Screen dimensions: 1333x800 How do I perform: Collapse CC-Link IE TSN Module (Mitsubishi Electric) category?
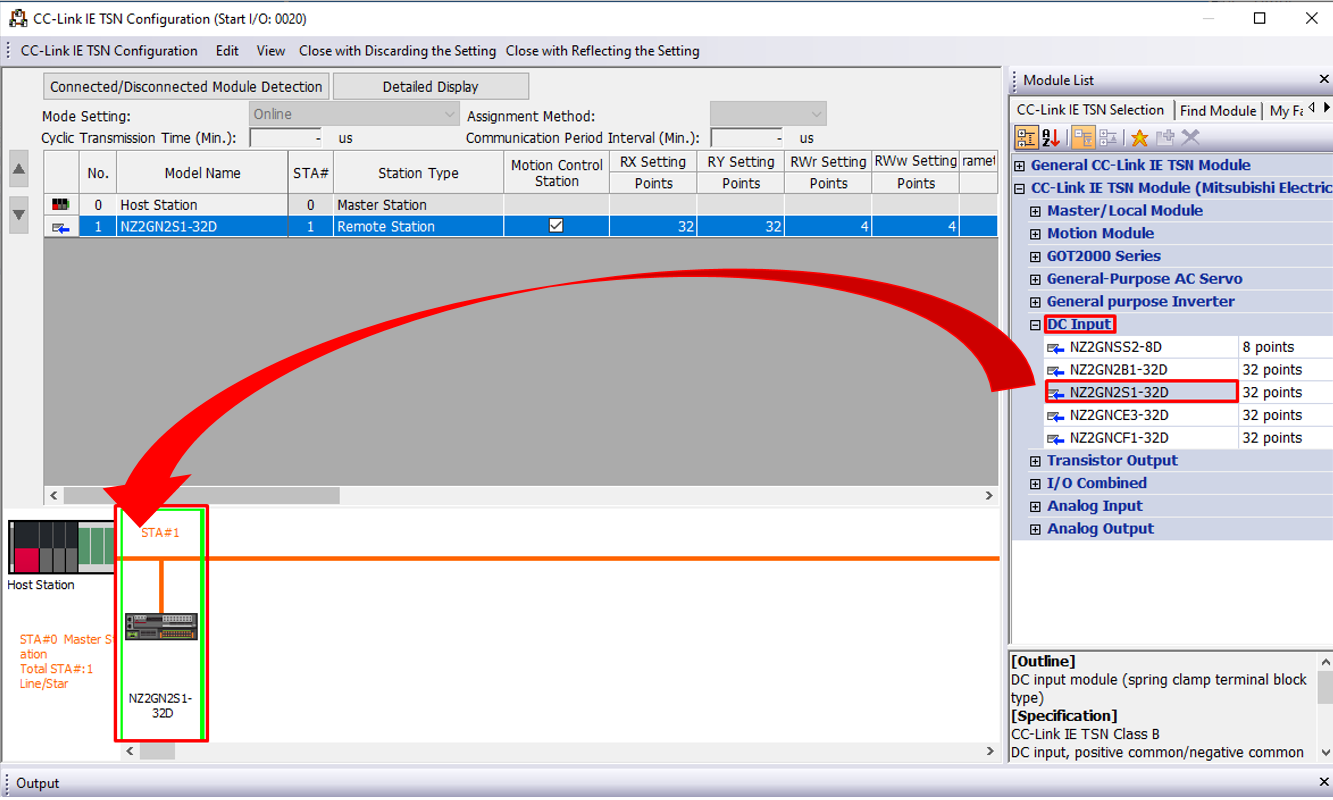tap(1020, 189)
